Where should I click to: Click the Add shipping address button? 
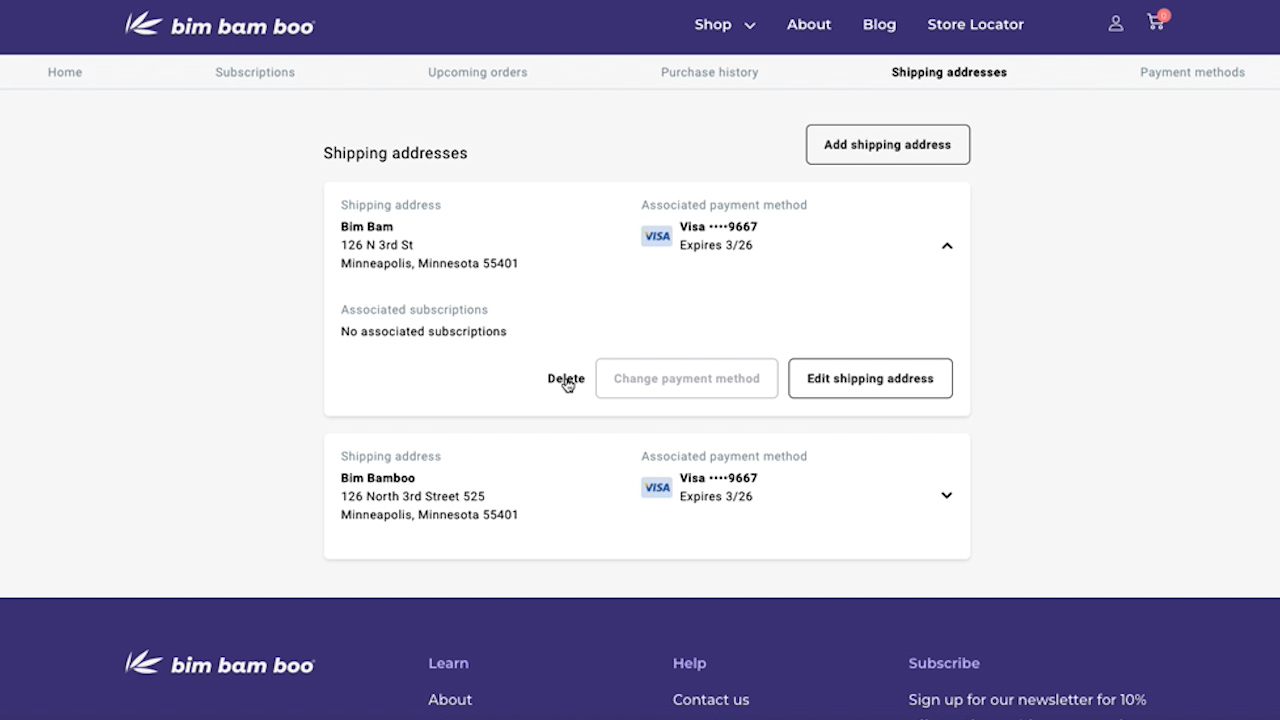(x=888, y=145)
